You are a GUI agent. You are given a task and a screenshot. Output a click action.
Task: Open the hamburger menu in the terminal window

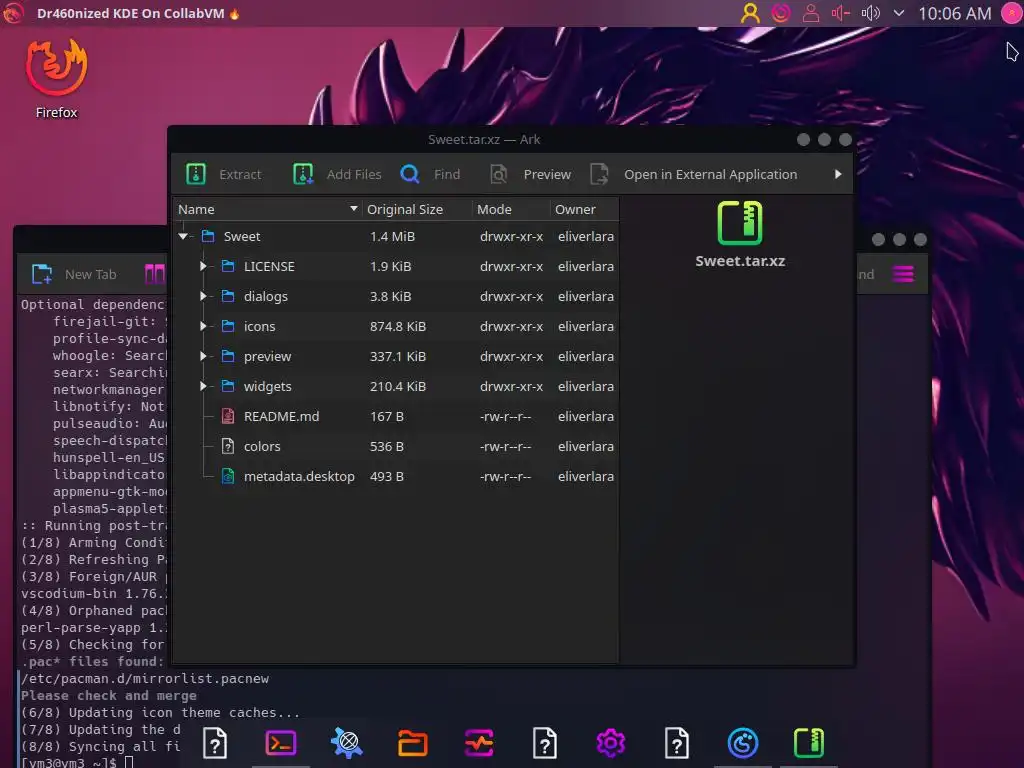pos(903,274)
